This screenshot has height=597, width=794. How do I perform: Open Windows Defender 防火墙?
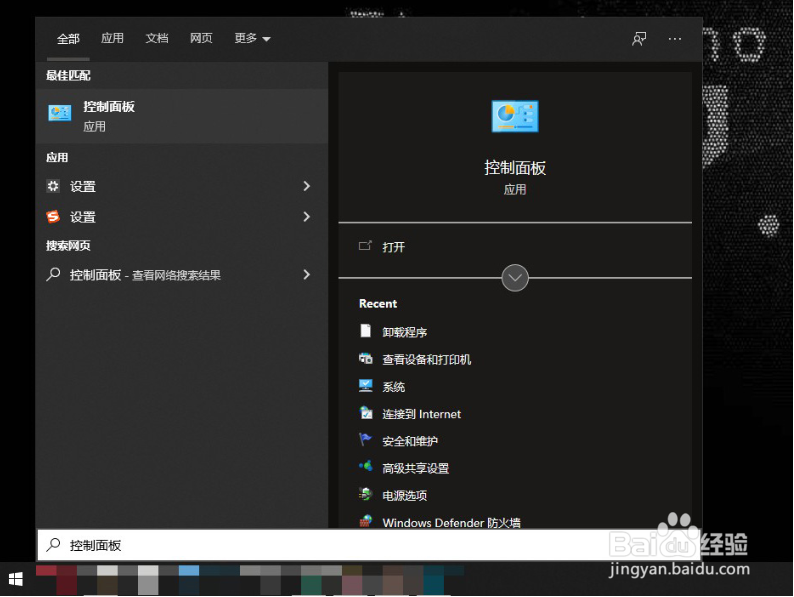click(x=451, y=522)
